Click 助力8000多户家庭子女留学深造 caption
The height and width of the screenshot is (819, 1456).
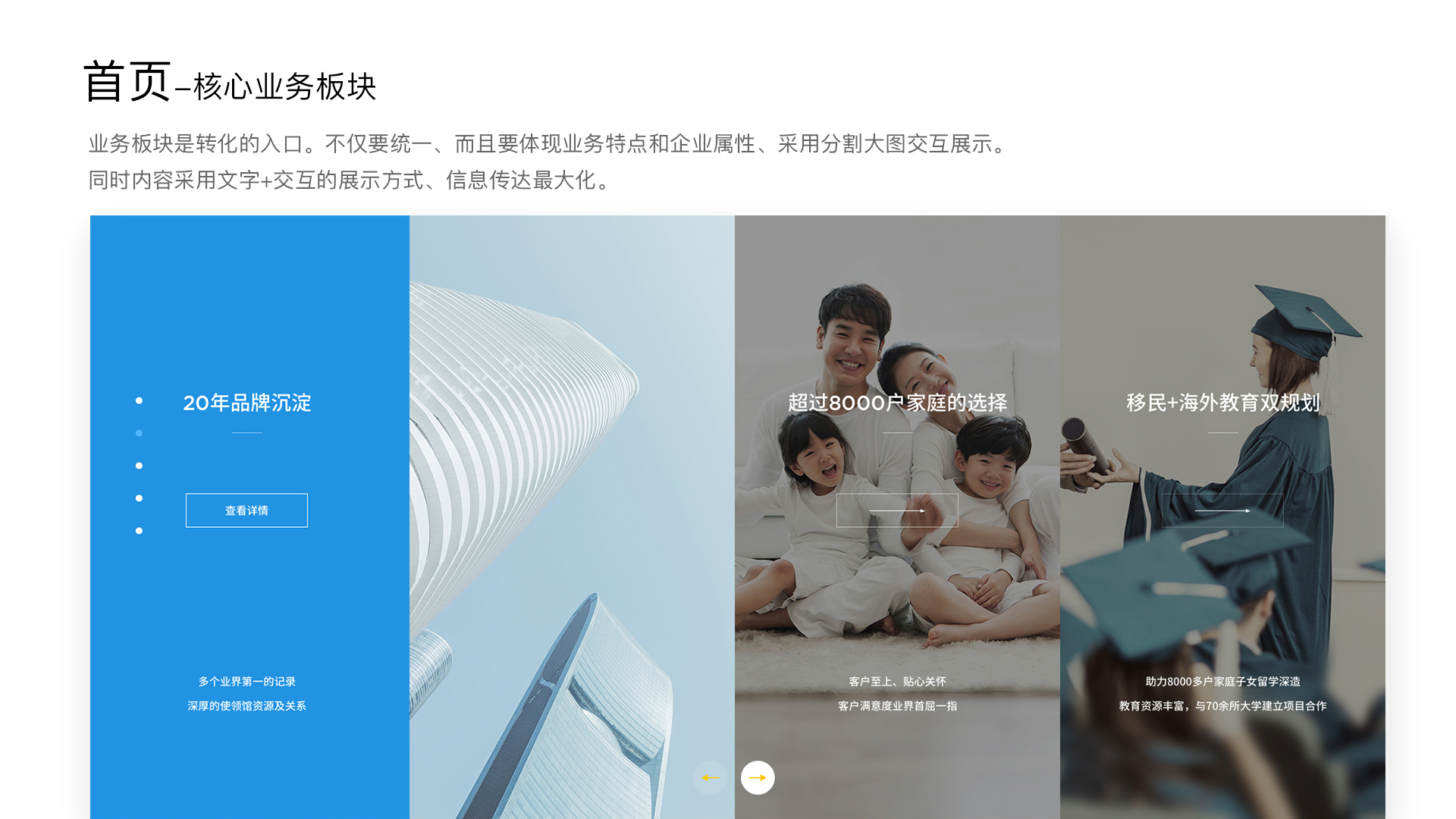[1222, 682]
